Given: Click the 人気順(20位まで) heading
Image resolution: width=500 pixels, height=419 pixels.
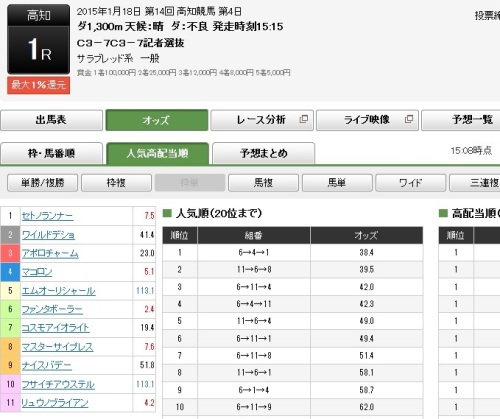Looking at the screenshot, I should coord(219,213).
